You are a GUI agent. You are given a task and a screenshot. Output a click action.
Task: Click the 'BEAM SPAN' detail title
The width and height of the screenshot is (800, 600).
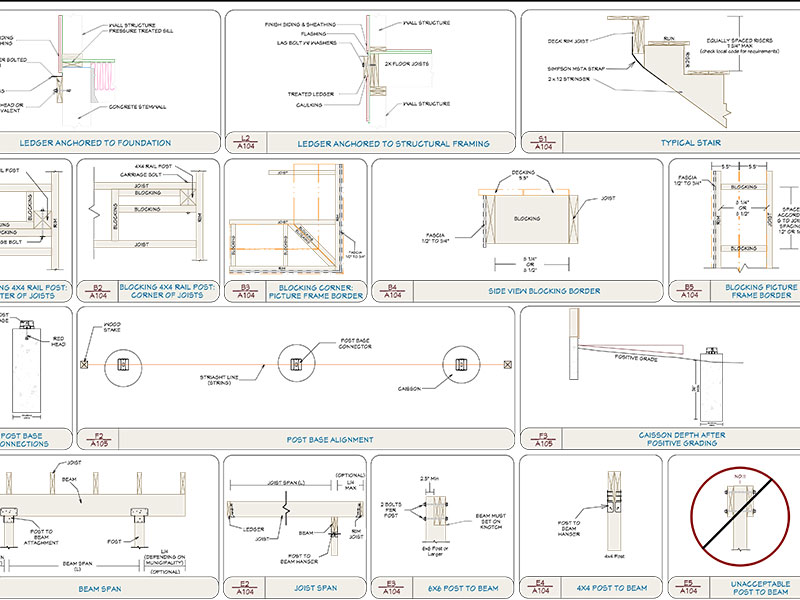coord(99,589)
